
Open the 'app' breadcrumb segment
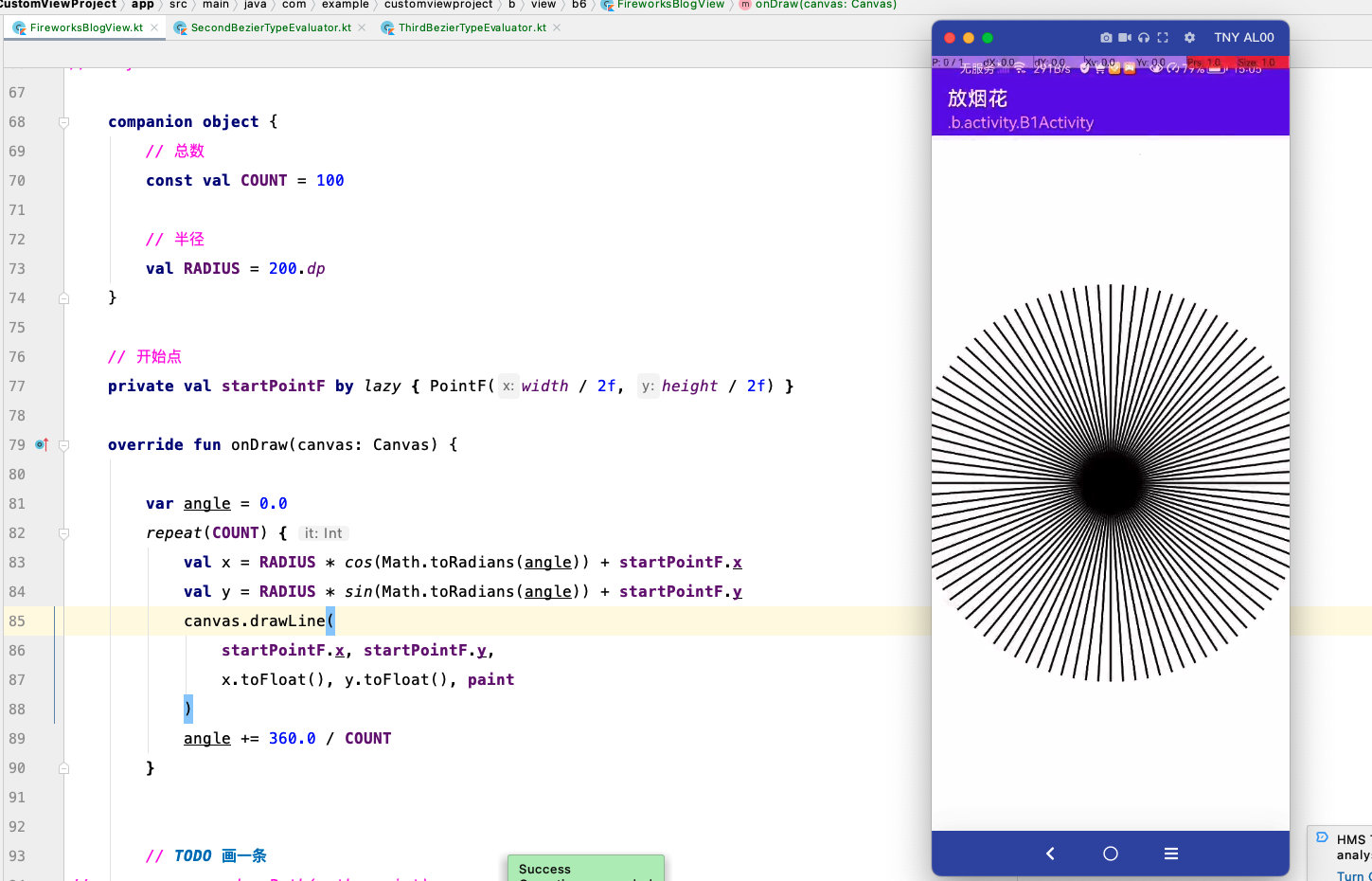143,5
